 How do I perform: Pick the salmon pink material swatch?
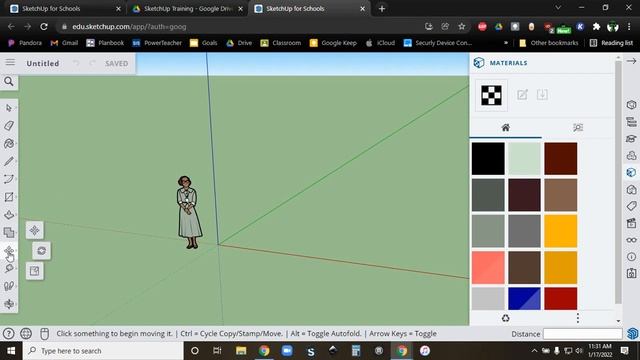click(x=488, y=268)
